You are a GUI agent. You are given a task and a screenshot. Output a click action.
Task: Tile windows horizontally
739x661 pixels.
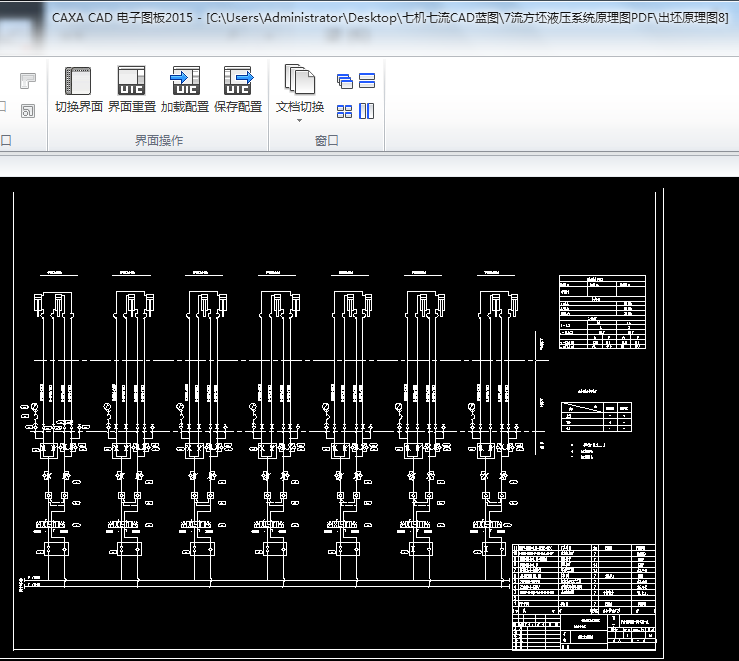(367, 81)
